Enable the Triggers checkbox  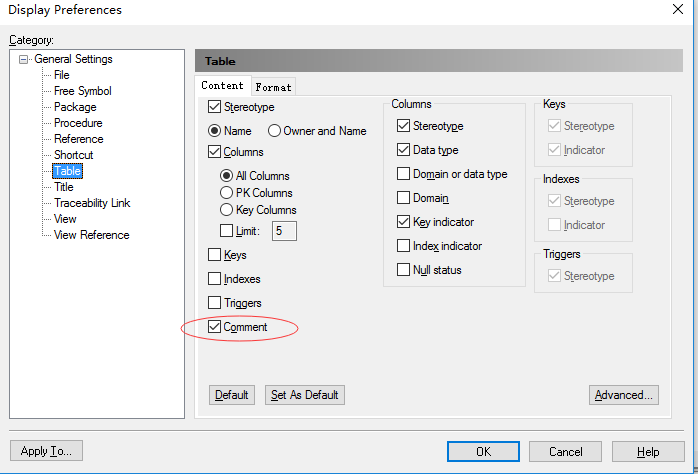click(214, 303)
